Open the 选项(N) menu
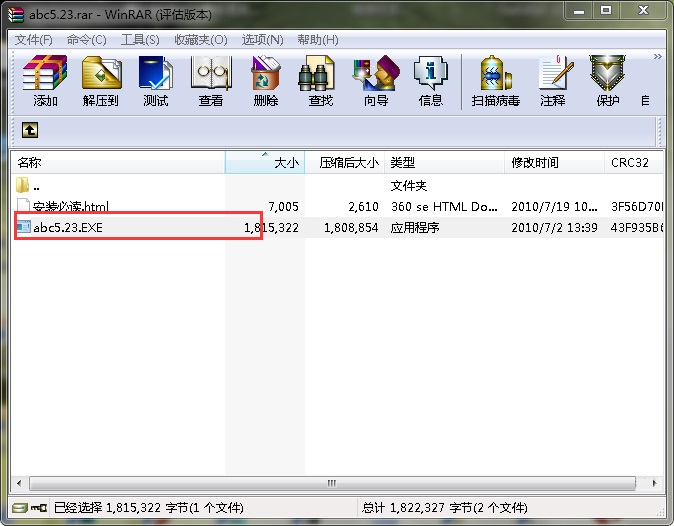Screen dimensions: 674x526 click(262, 40)
